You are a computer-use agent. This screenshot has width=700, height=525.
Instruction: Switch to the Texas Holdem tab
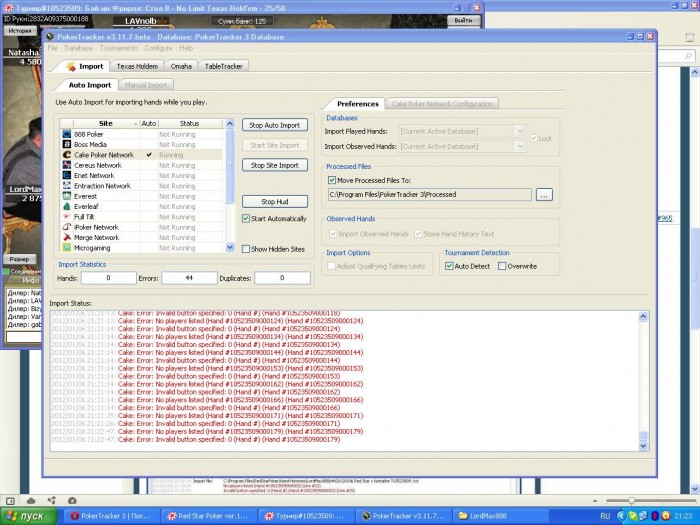coord(137,66)
